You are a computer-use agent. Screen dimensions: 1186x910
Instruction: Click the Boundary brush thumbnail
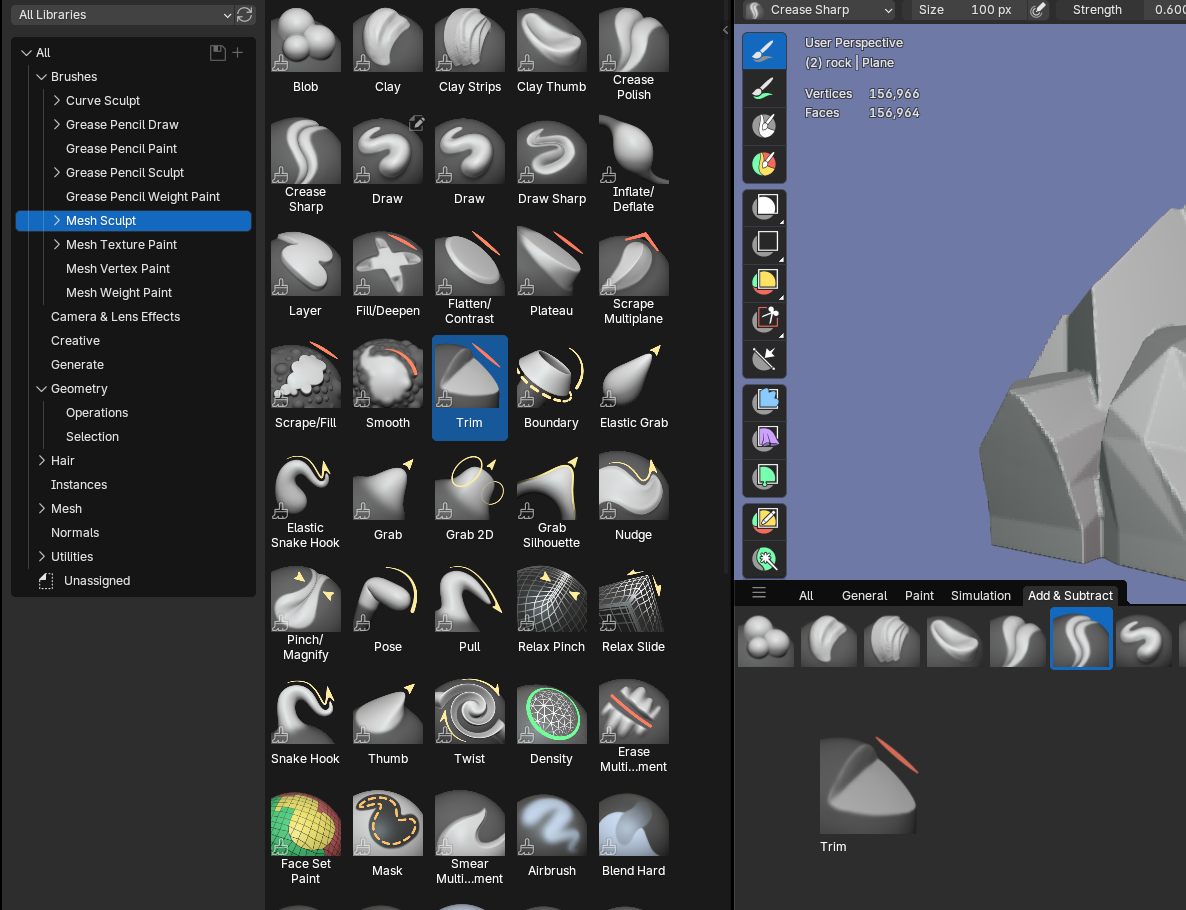pyautogui.click(x=551, y=387)
